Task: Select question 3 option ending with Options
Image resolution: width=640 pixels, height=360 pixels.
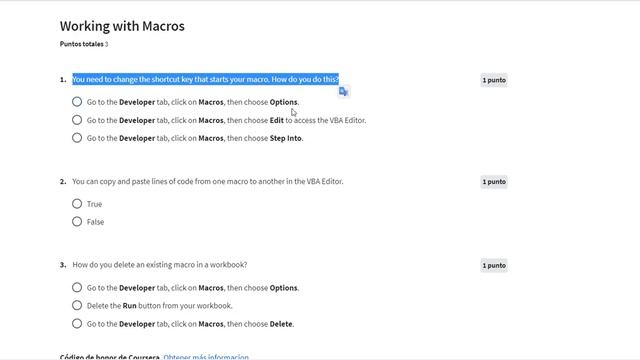Action: coord(77,287)
